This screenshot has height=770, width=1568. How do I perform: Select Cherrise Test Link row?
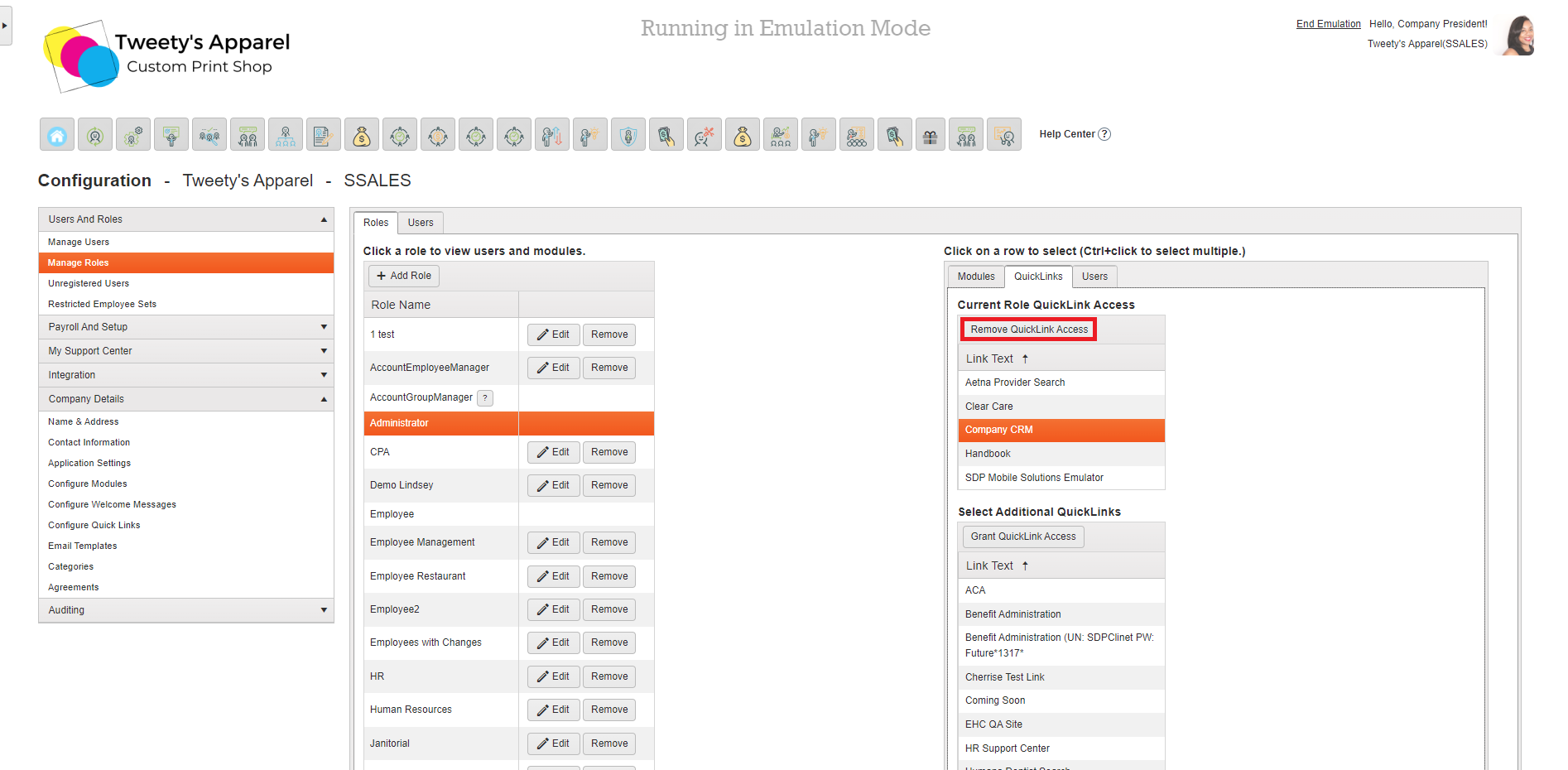pos(1061,677)
